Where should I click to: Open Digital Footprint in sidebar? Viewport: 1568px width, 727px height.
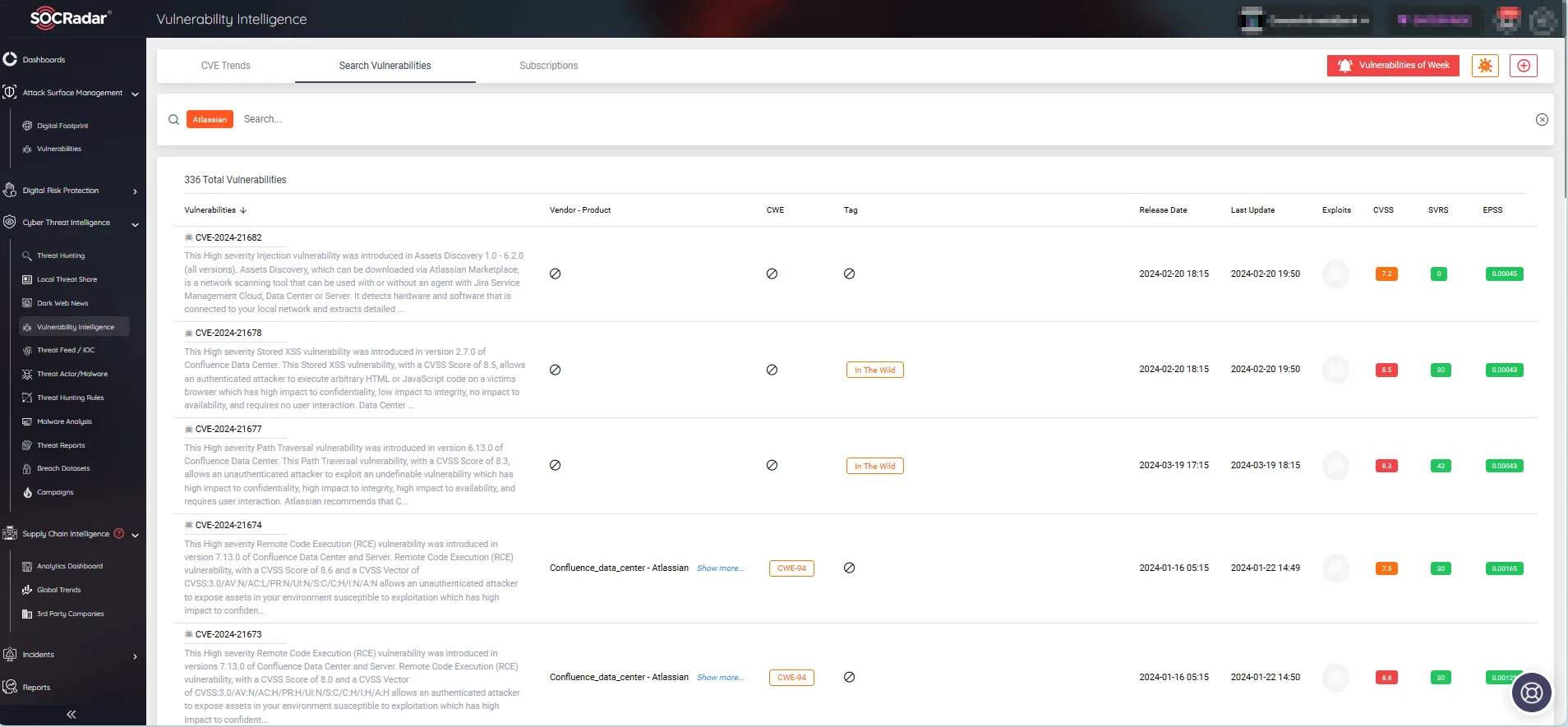pyautogui.click(x=62, y=126)
